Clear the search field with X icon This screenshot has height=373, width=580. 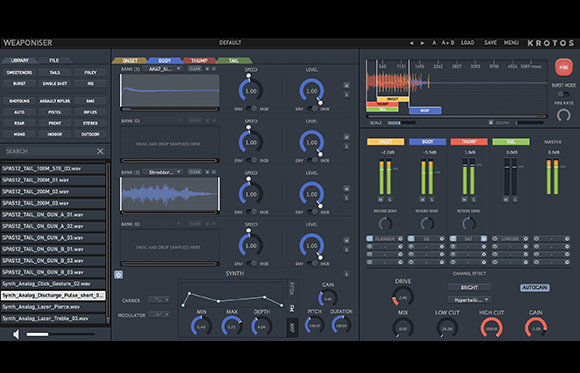coord(100,151)
